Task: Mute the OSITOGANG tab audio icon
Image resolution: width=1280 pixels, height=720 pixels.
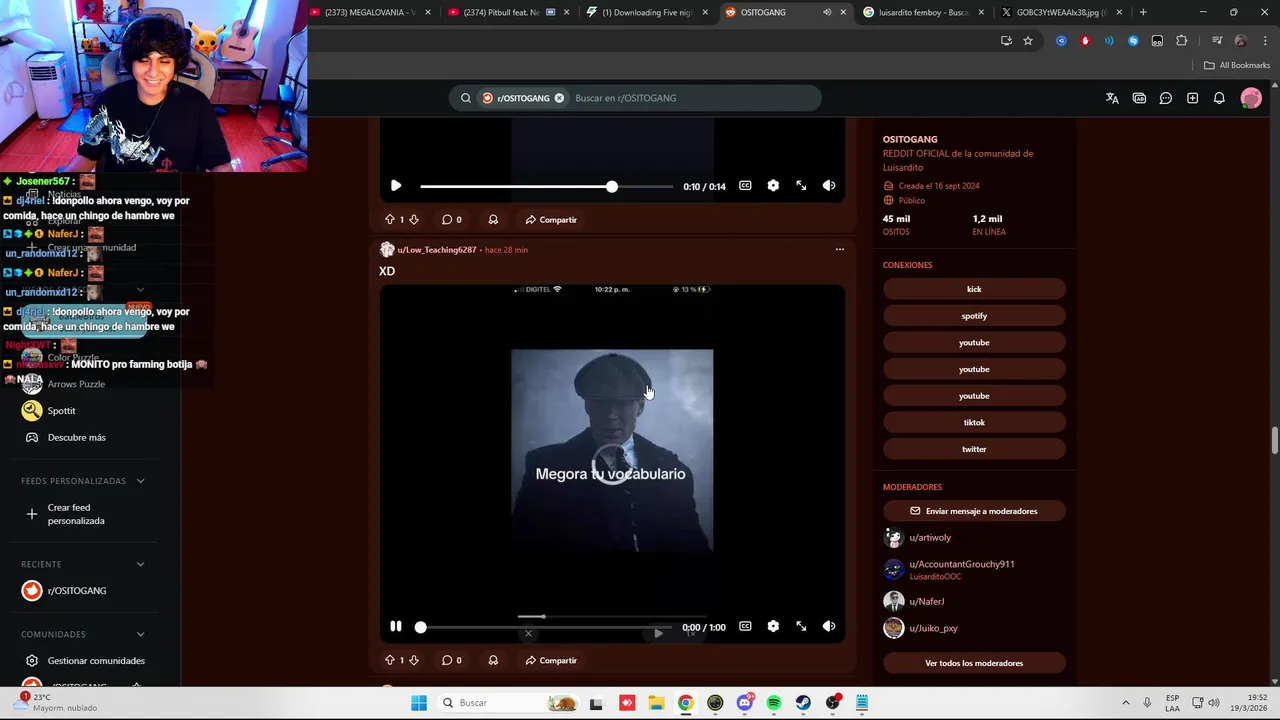Action: [826, 12]
